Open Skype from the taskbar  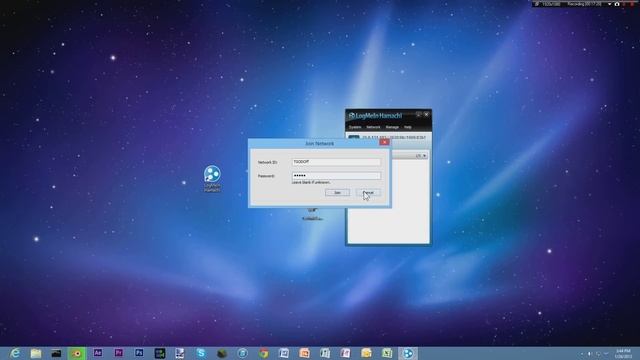(x=201, y=353)
